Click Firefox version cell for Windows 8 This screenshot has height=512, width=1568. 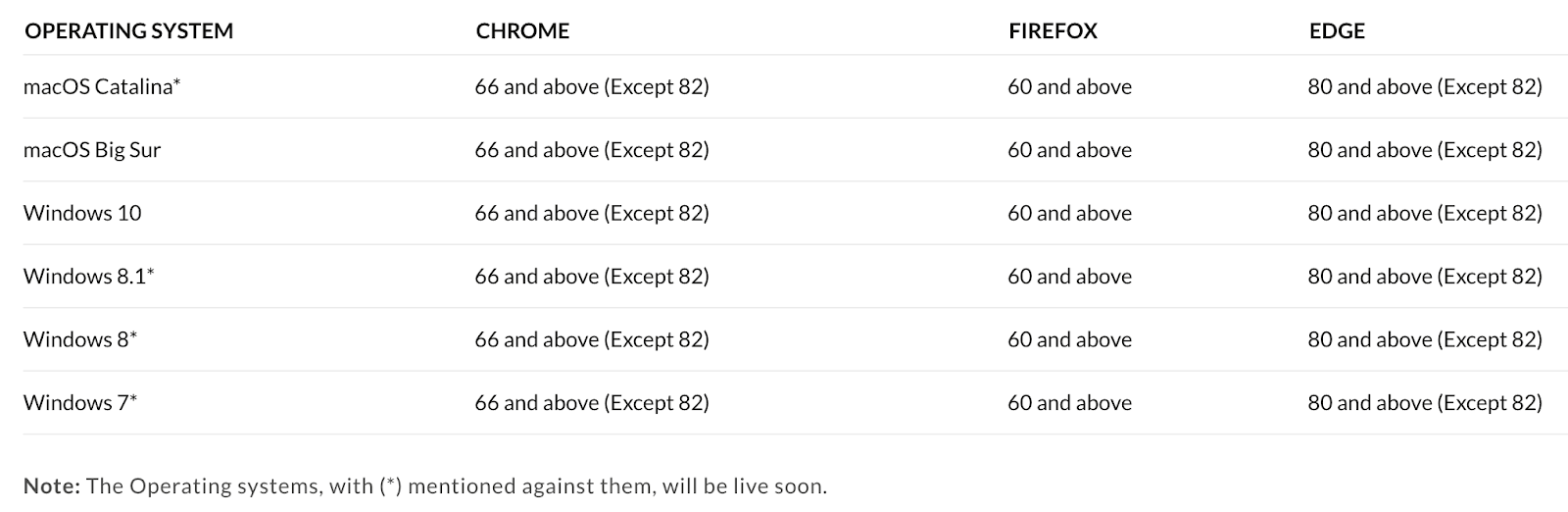pyautogui.click(x=1069, y=339)
